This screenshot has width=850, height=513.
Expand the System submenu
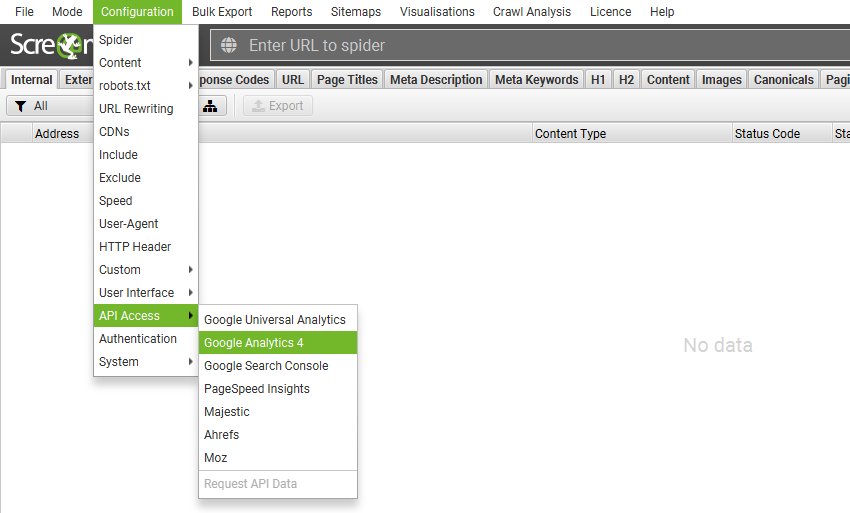point(146,362)
